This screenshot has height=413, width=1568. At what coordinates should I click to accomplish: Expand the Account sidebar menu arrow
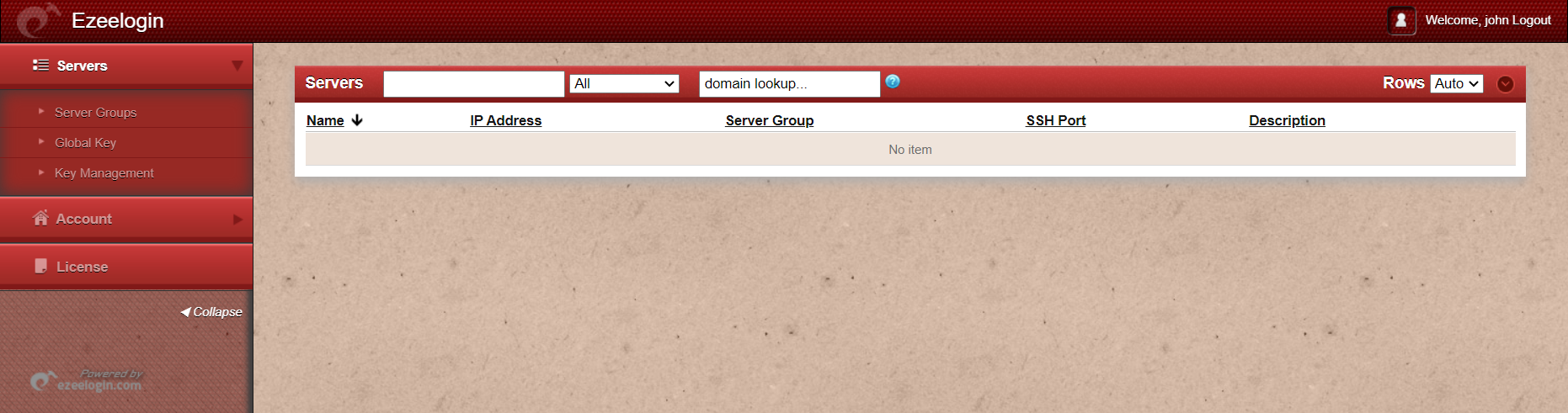pyautogui.click(x=237, y=220)
